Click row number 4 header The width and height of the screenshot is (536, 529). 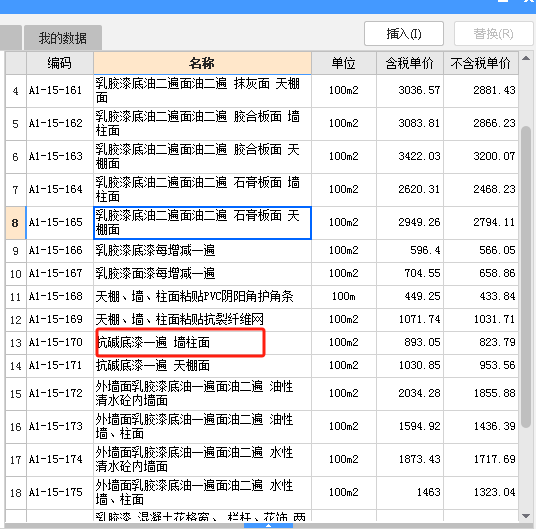[x=16, y=91]
